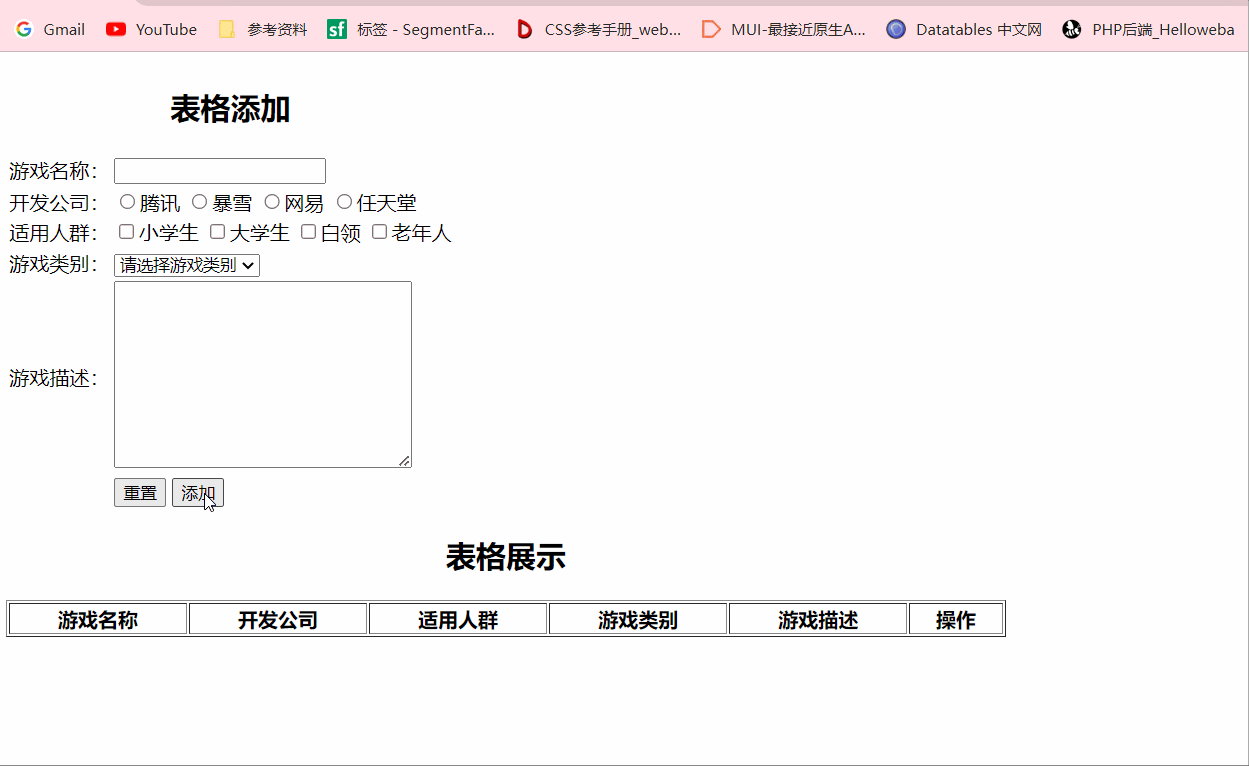Image resolution: width=1249 pixels, height=766 pixels.
Task: Tick the 大学生 checkbox
Action: click(x=217, y=232)
